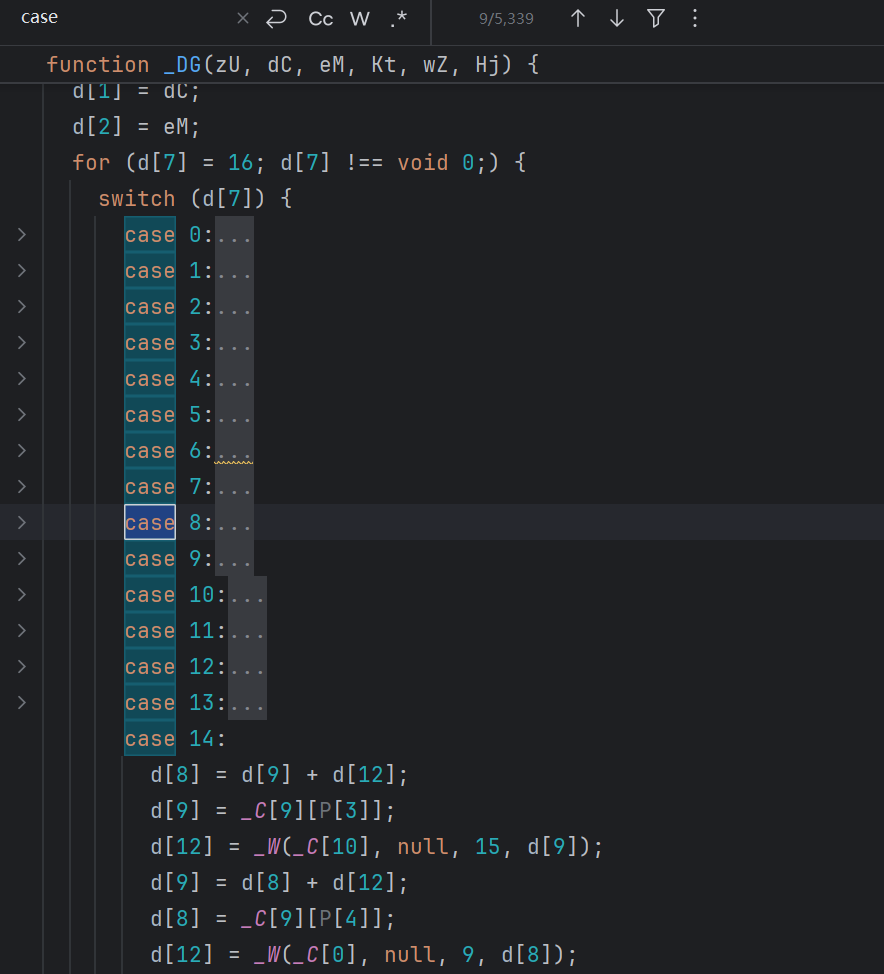Click the line 'd[2] = eM;'
884x974 pixels.
(x=136, y=127)
